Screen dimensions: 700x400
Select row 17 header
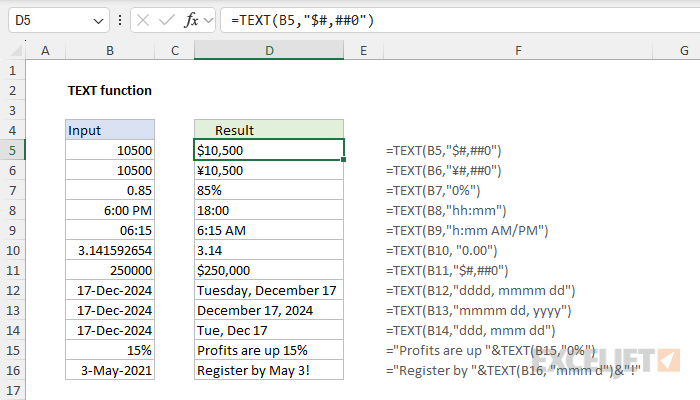click(12, 390)
